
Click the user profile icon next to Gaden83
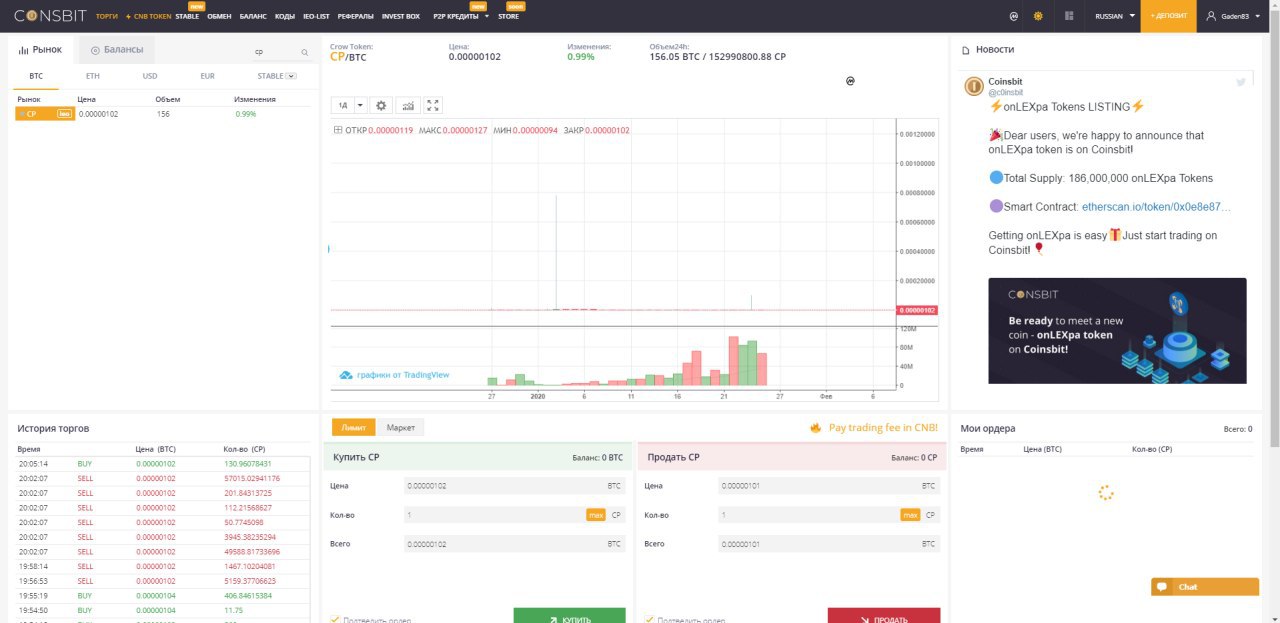(1211, 16)
